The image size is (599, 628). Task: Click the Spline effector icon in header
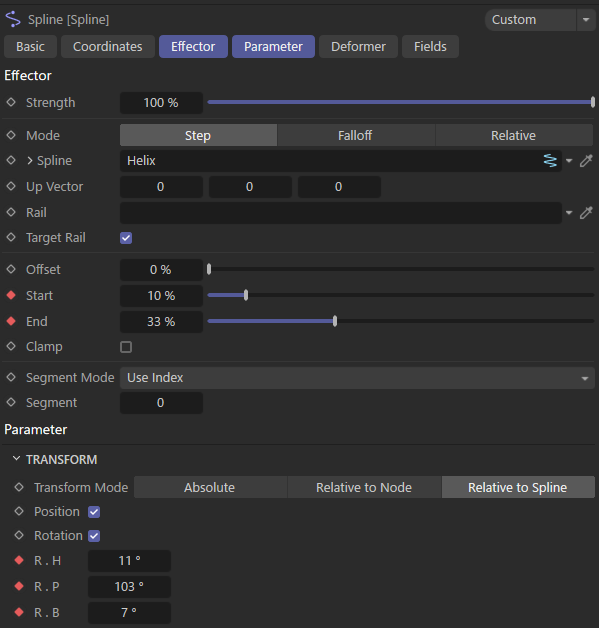coord(13,19)
